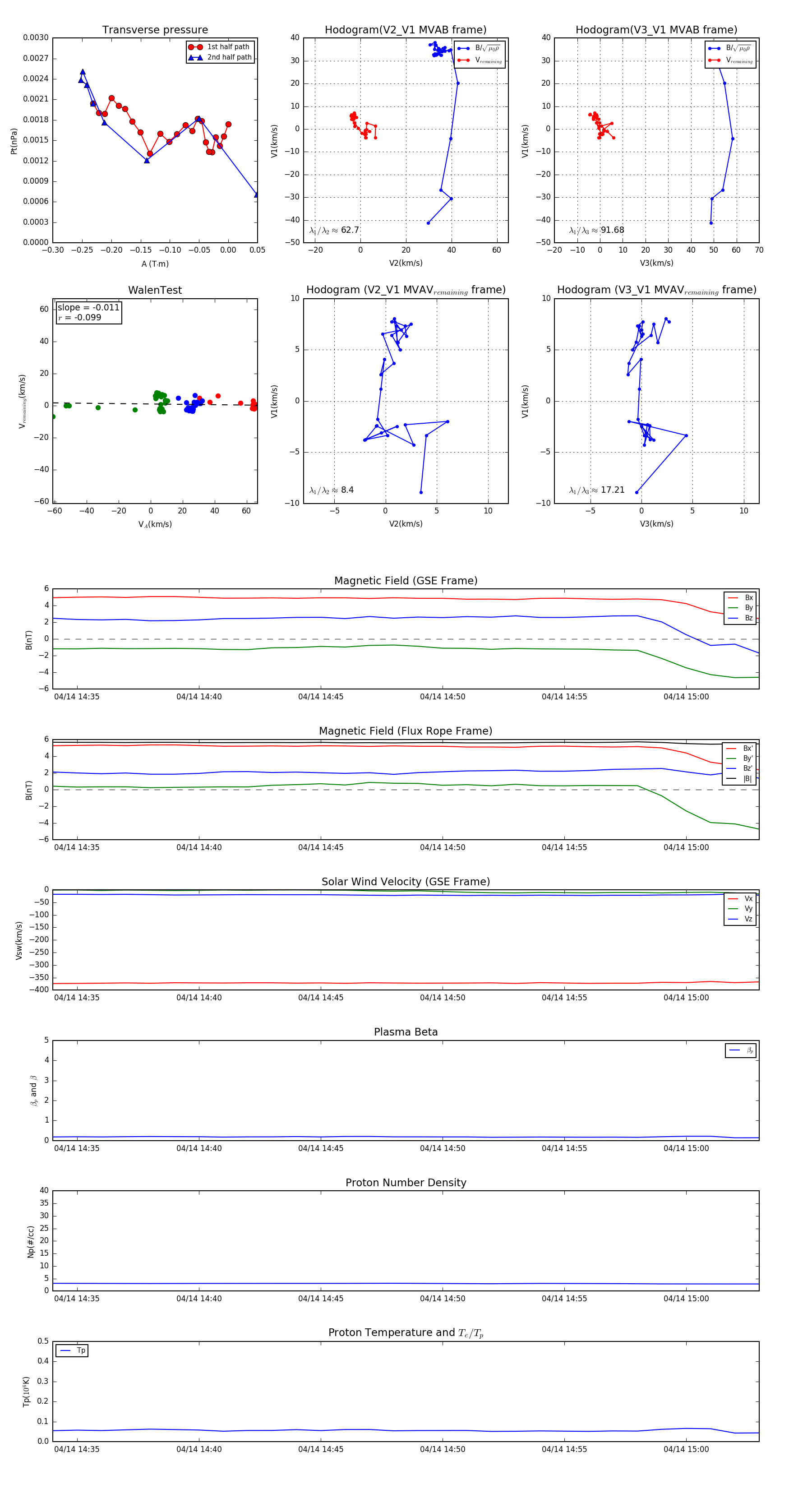Click the 'Hodogram (V2_V1 MVAV remaining frame)' title
This screenshot has width=812, height=1489.
click(x=405, y=290)
